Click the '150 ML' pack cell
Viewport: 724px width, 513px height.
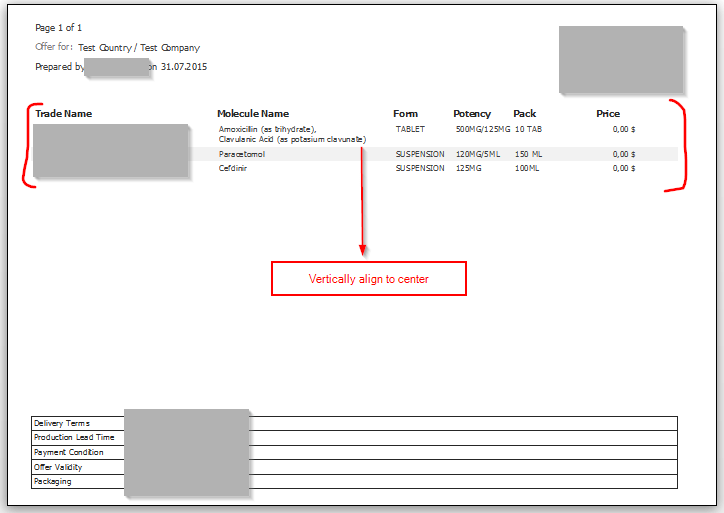(x=528, y=154)
